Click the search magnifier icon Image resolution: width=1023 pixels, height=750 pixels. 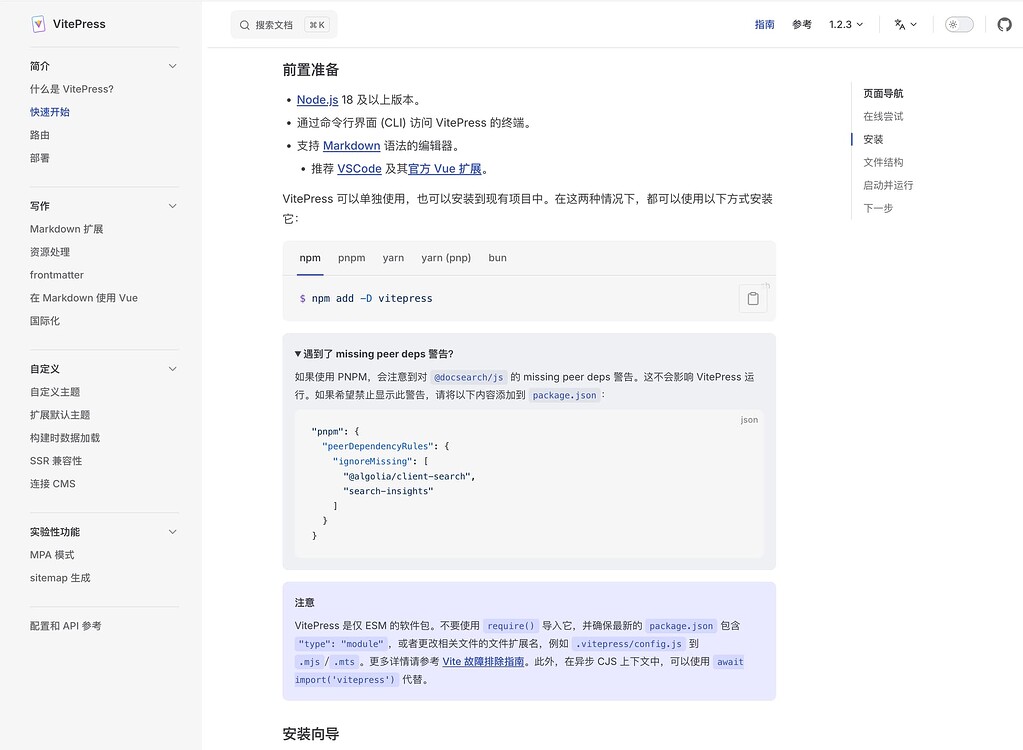click(x=243, y=23)
